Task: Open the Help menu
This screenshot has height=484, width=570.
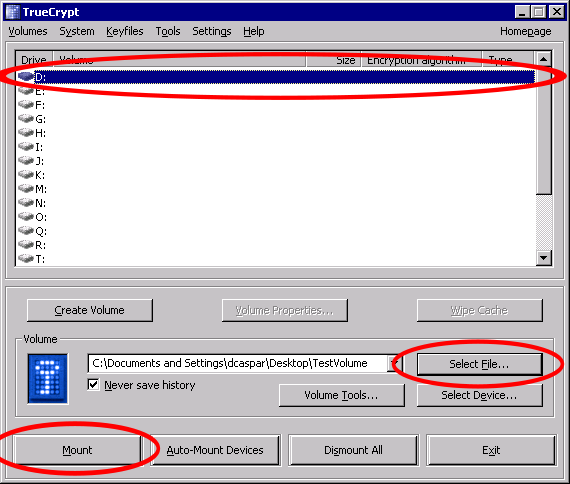Action: [254, 31]
